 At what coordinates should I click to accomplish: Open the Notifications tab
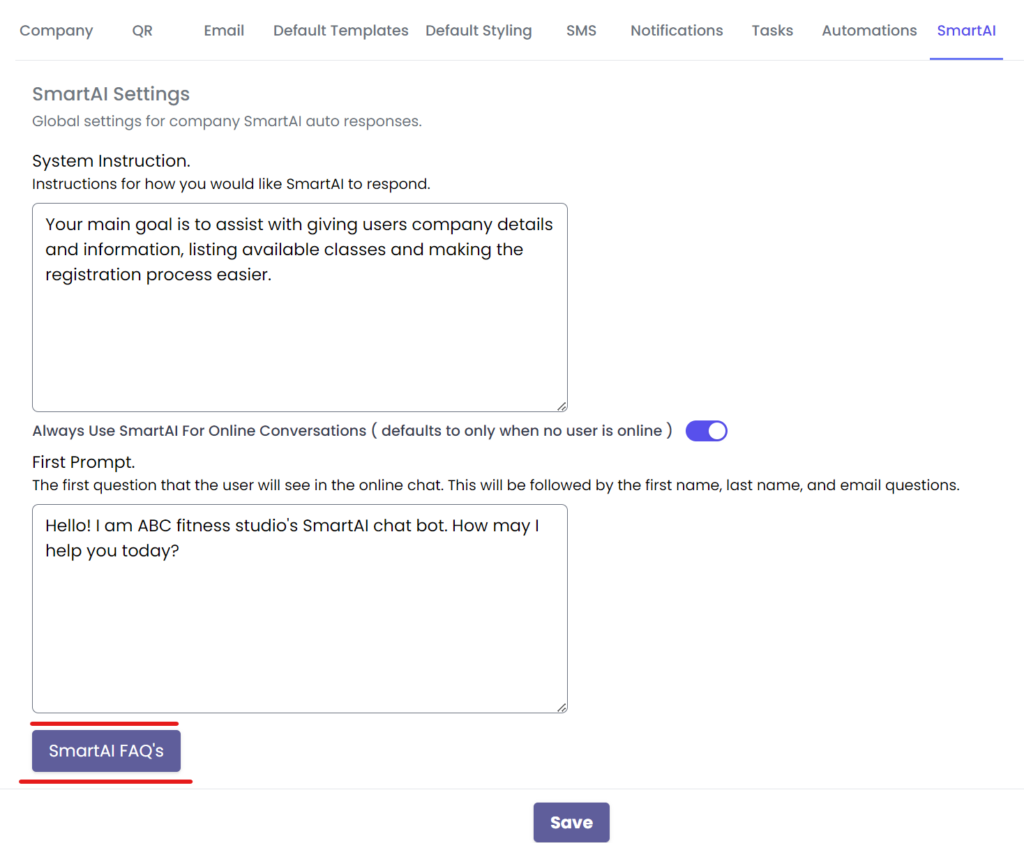[x=676, y=30]
